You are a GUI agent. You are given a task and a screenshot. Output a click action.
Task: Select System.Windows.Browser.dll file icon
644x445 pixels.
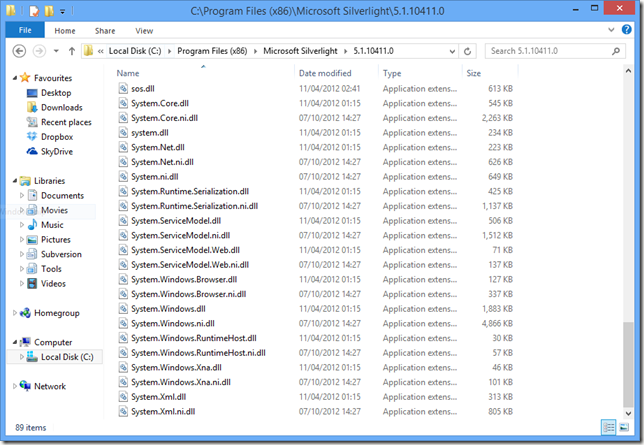pos(123,279)
